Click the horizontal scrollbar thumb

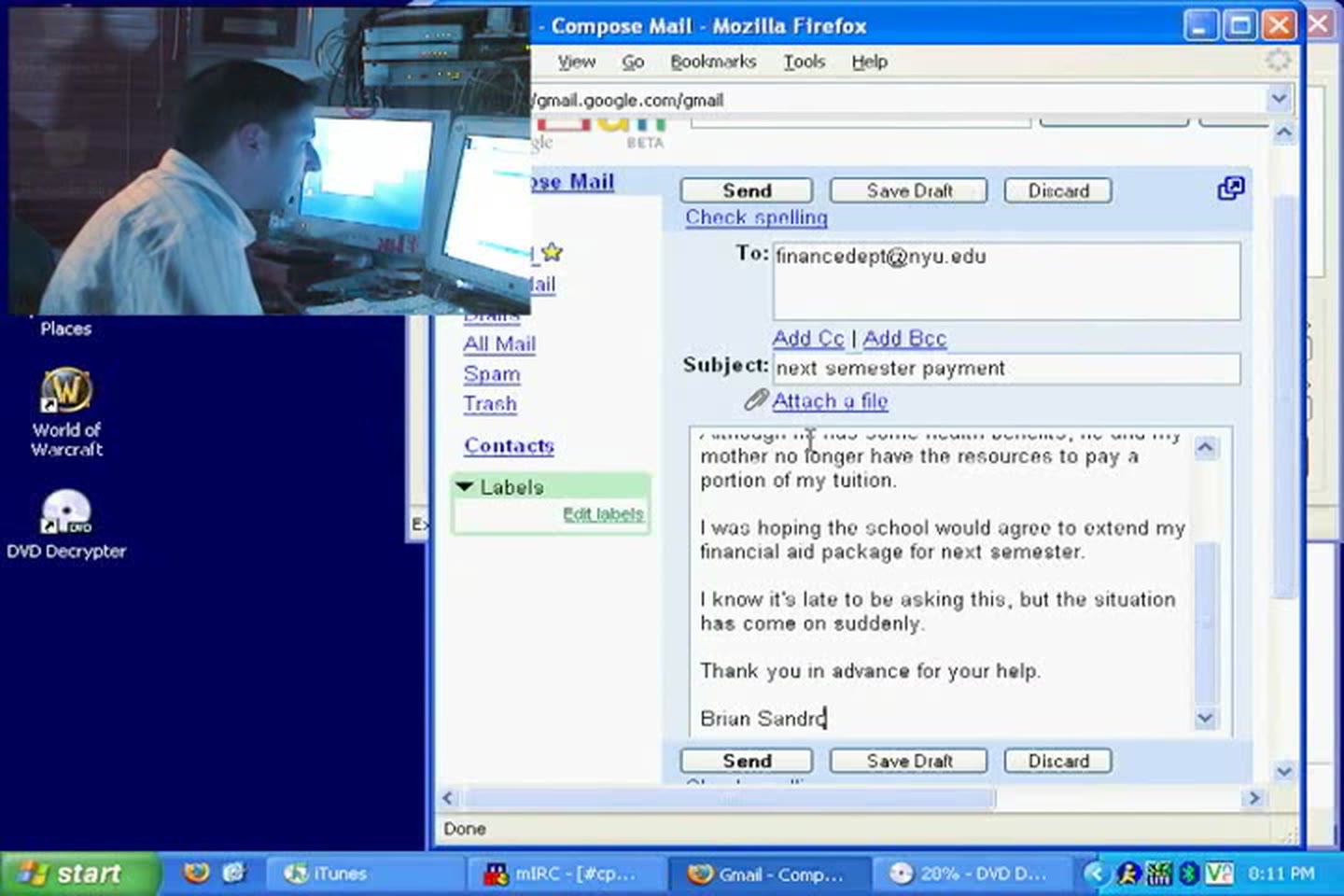pyautogui.click(x=729, y=798)
